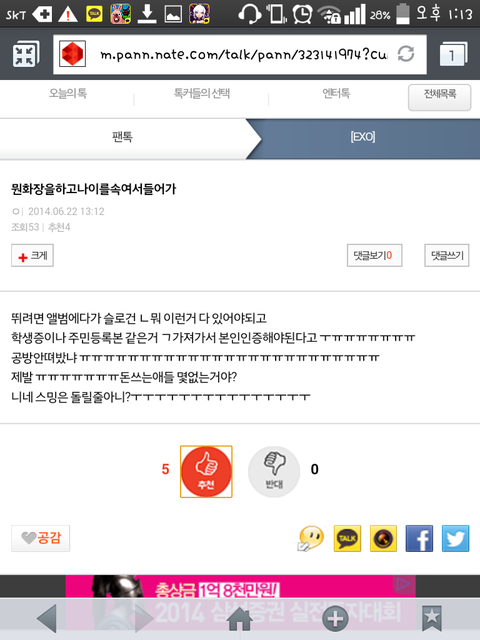
Task: Open browser tabs counter showing 1
Action: coord(453,54)
